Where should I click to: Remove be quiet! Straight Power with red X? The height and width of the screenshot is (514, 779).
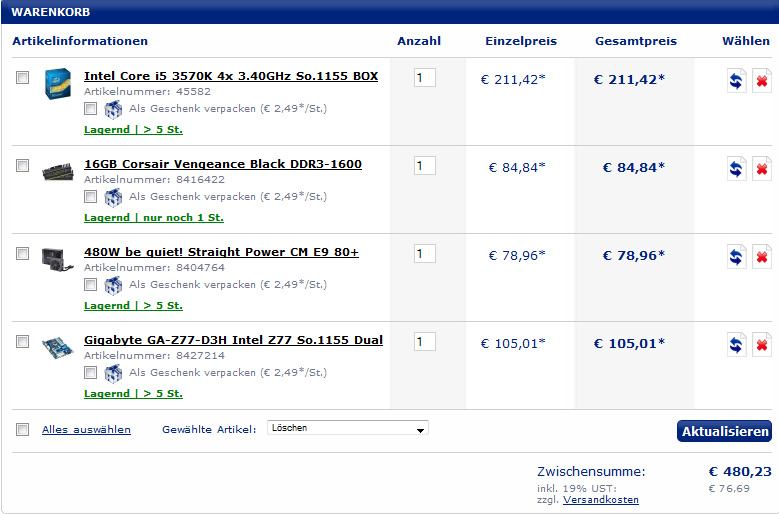pos(762,257)
